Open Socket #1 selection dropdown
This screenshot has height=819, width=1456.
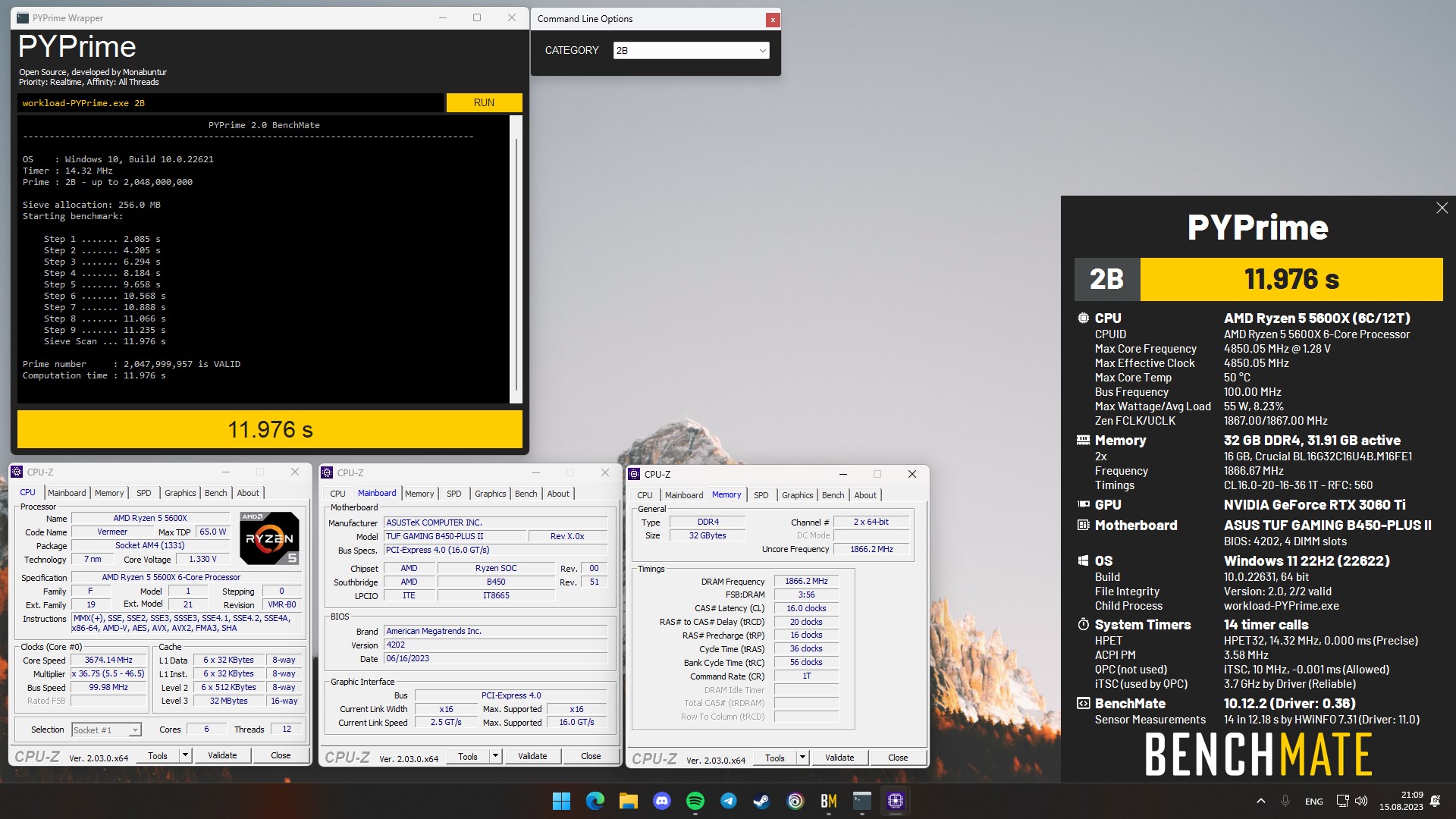tap(106, 730)
